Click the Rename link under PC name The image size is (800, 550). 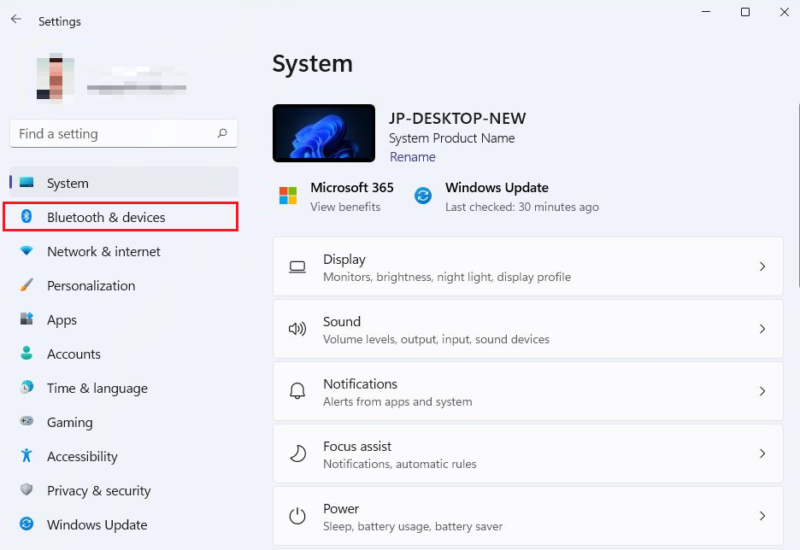tap(412, 157)
